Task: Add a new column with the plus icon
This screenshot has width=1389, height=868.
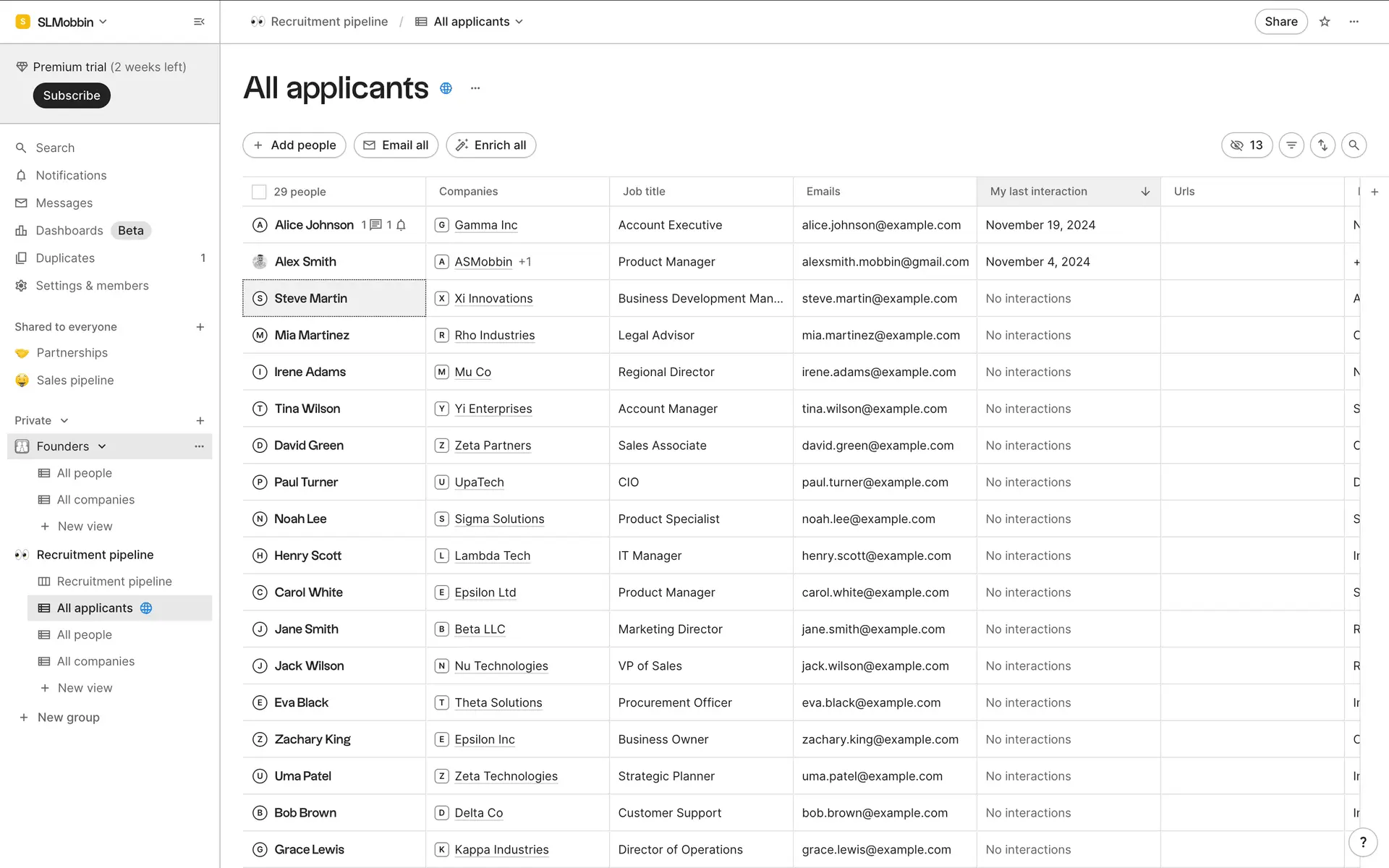Action: [x=1375, y=192]
